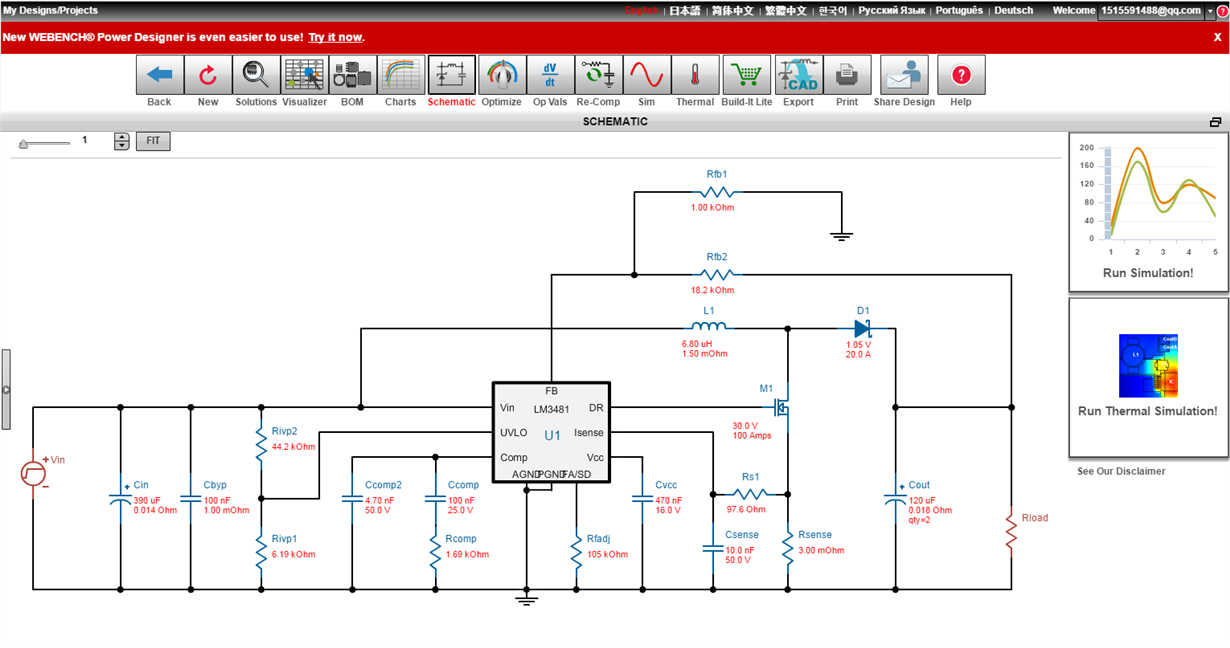The height and width of the screenshot is (648, 1230).
Task: Click the Cbyp label
Action: [215, 485]
